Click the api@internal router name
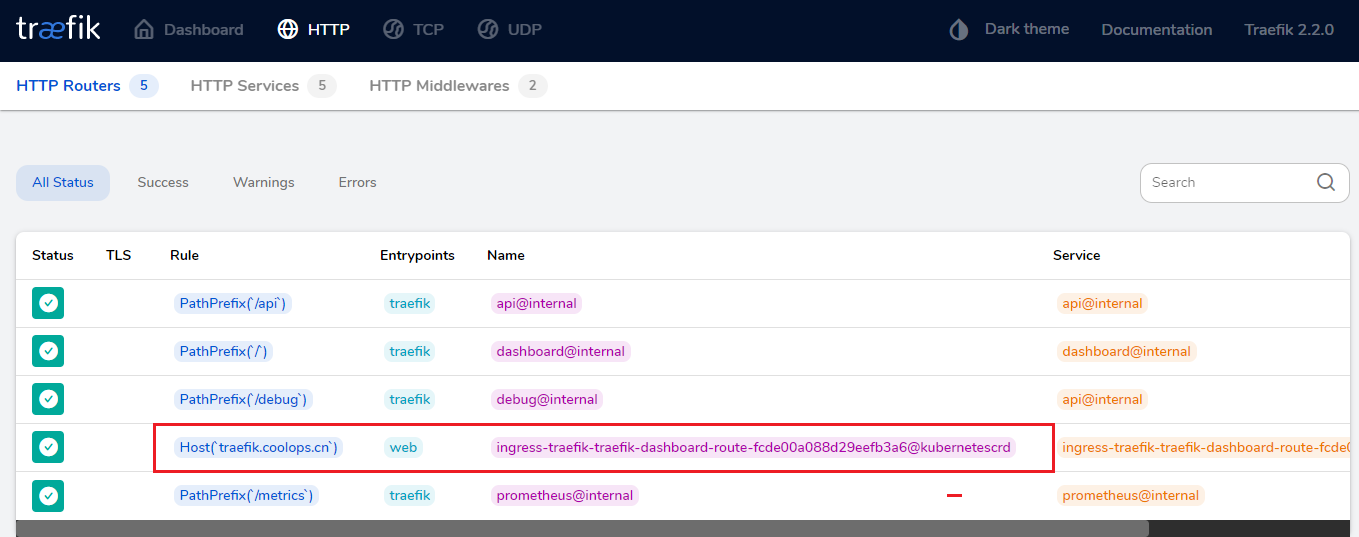The width and height of the screenshot is (1359, 537). [x=536, y=303]
